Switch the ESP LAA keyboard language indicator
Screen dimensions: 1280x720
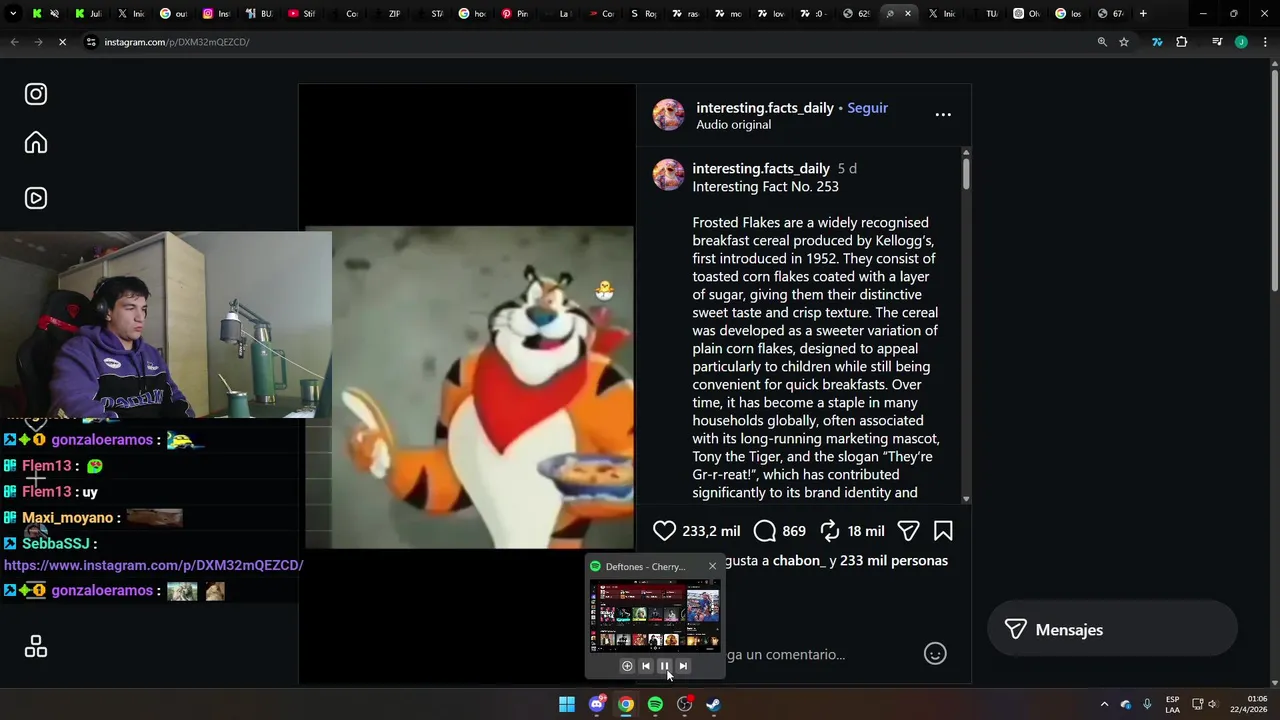1172,704
